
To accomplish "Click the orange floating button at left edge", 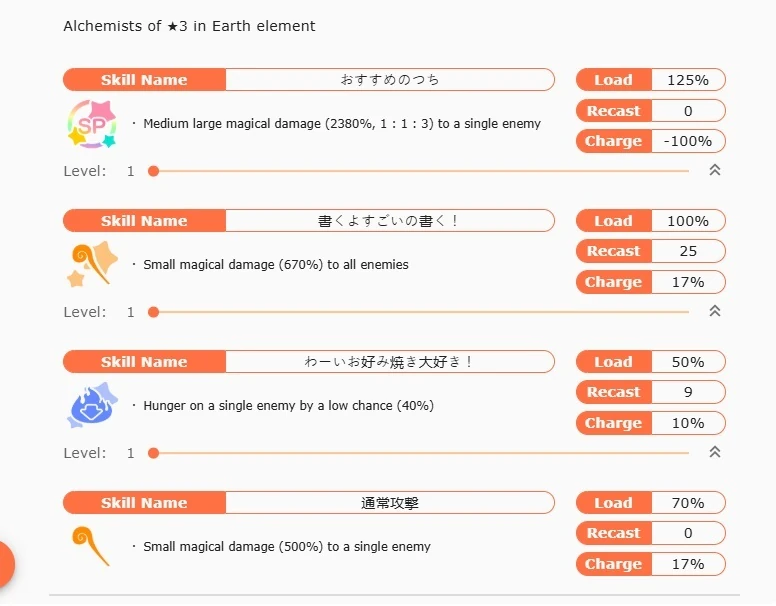I will [5, 564].
